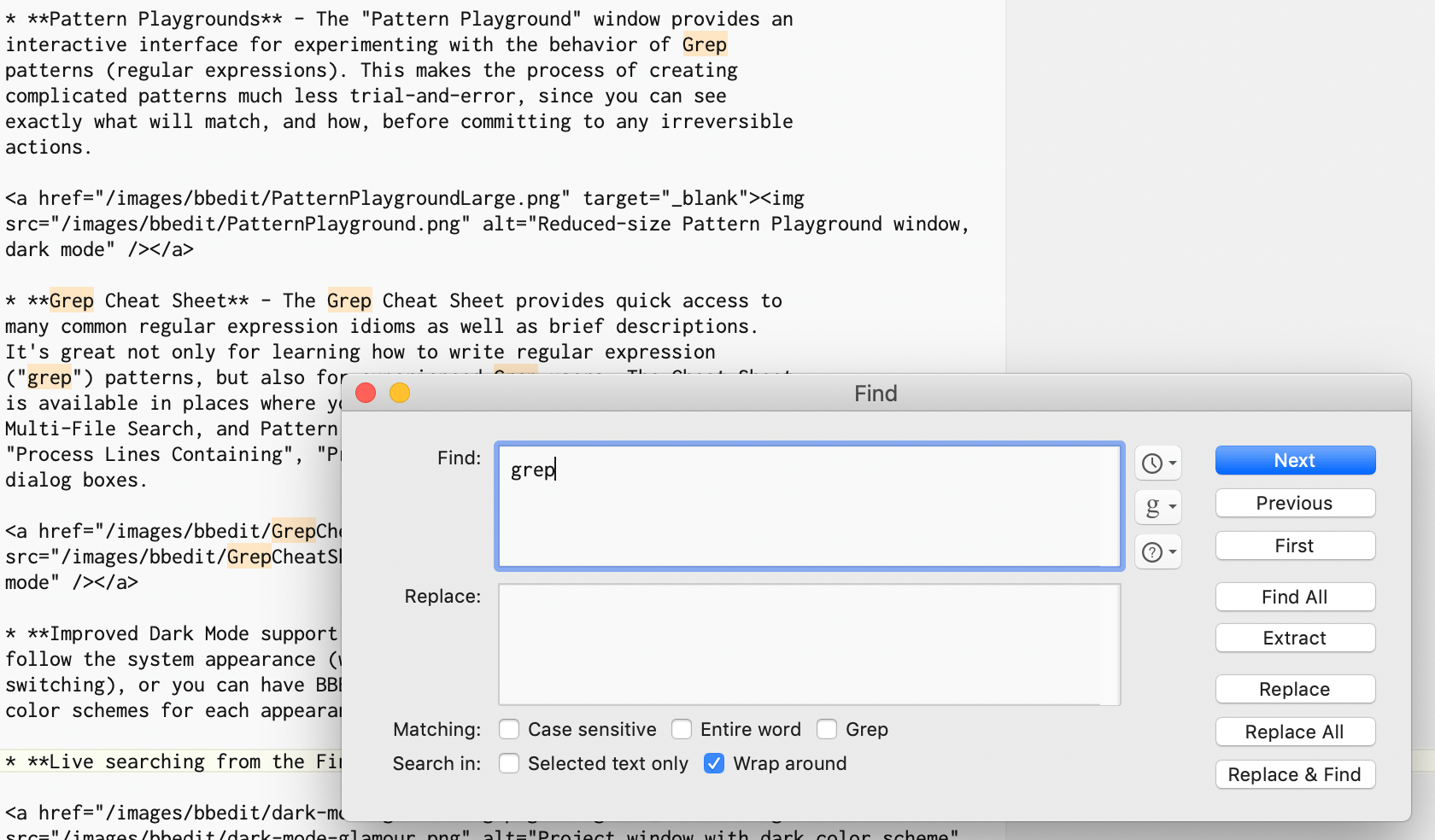Viewport: 1435px width, 840px height.
Task: Close the Find dialog with red button
Action: click(x=366, y=393)
